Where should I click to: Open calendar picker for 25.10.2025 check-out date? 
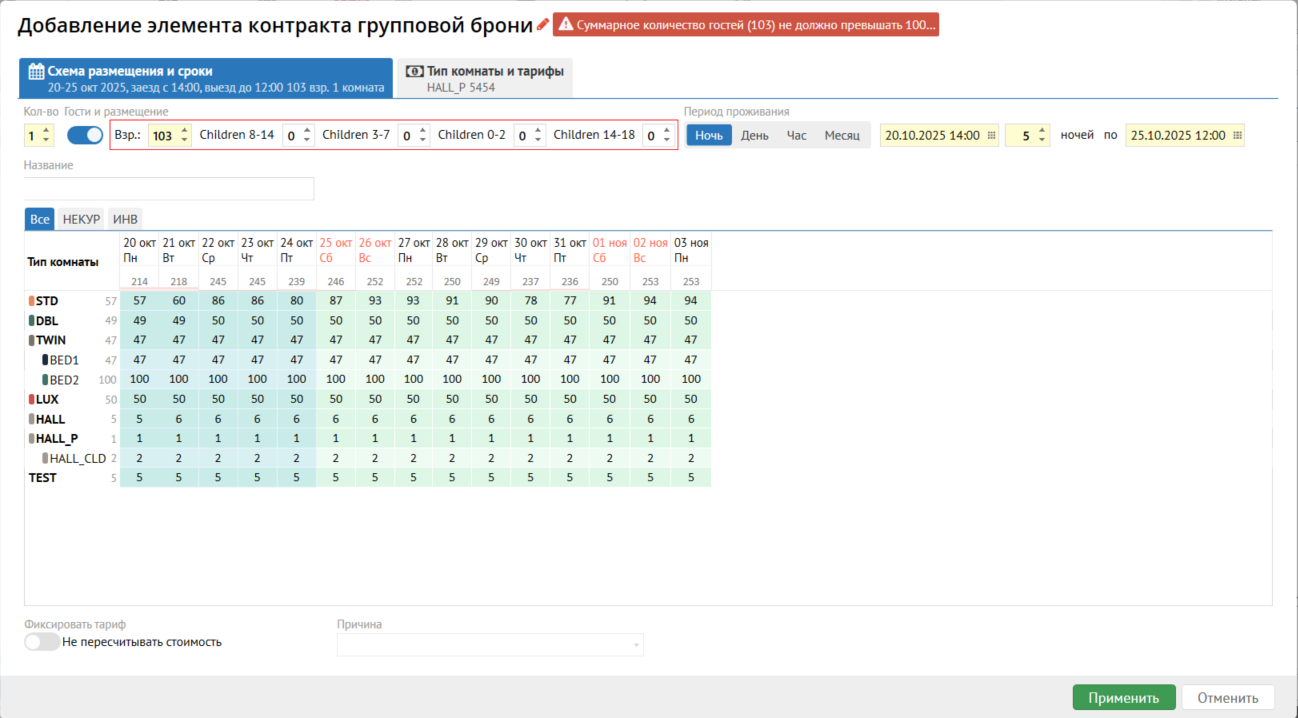tap(1237, 135)
